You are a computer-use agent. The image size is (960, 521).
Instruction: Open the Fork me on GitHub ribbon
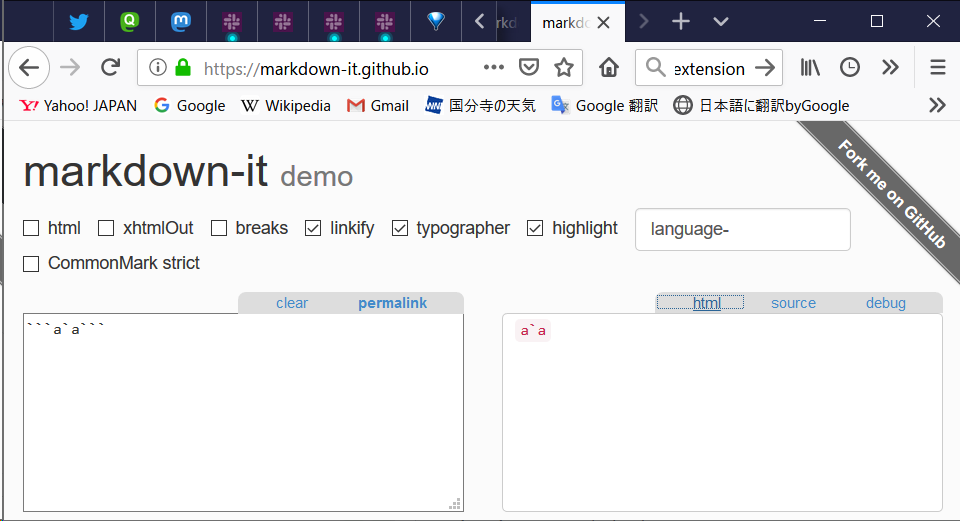coord(891,194)
